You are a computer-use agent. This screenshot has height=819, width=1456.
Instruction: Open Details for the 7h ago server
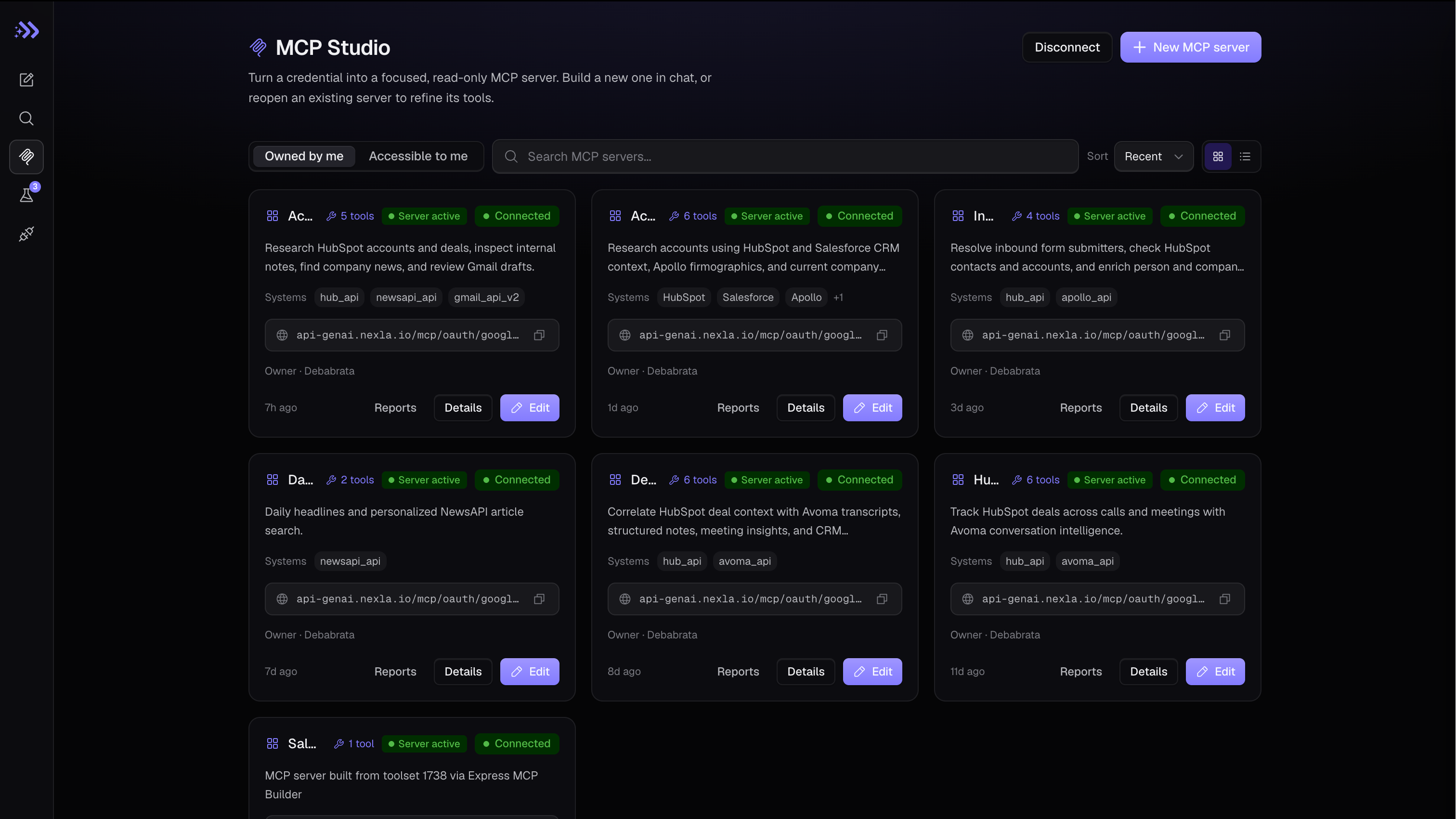tap(463, 408)
